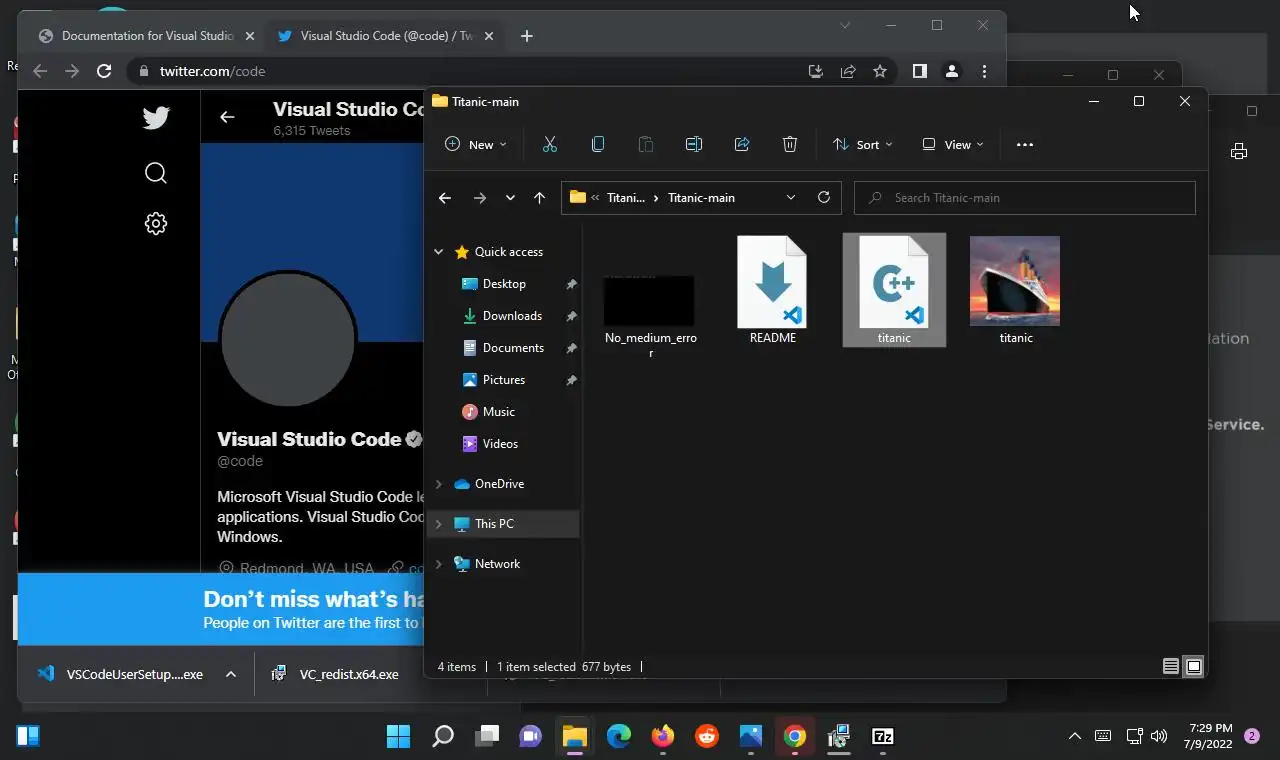1280x760 pixels.
Task: Click the Copy icon in Explorer toolbar
Action: point(597,144)
